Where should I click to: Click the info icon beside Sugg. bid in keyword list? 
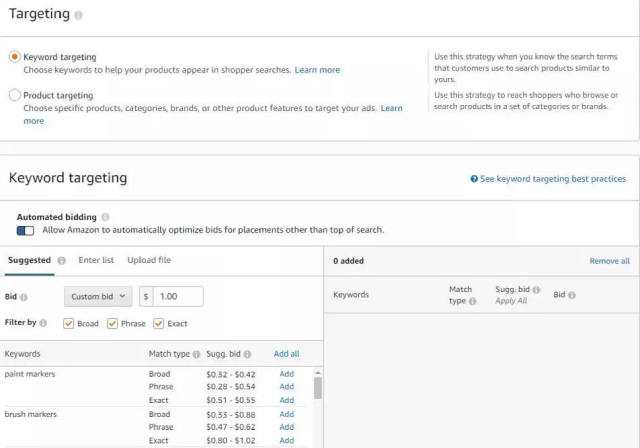(x=249, y=354)
